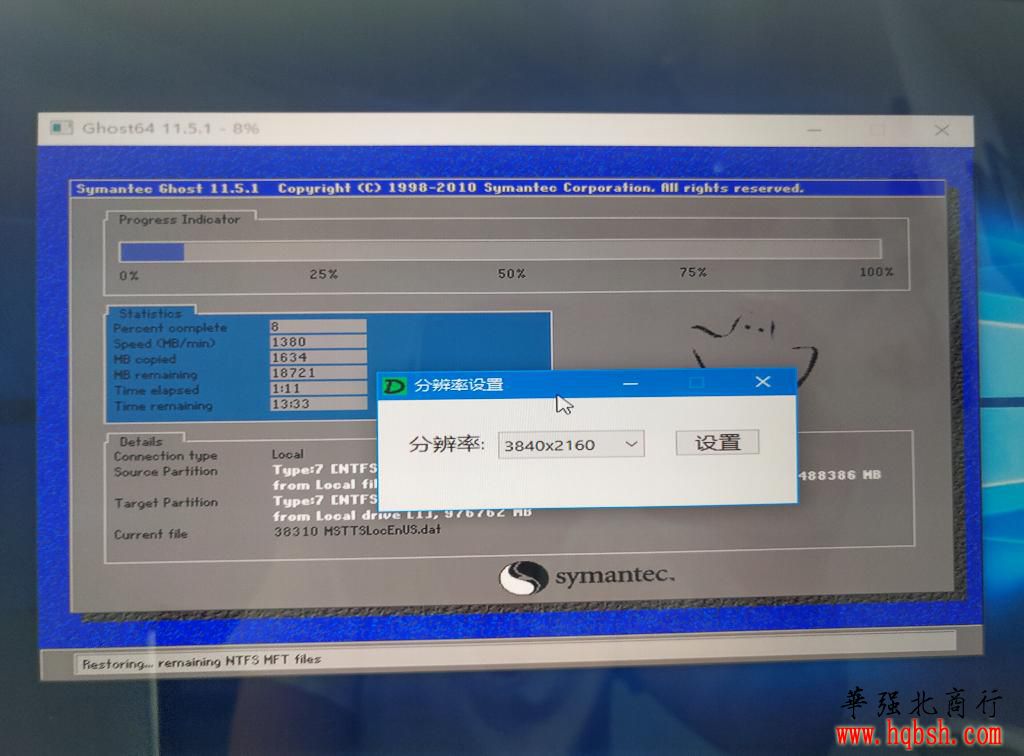
Task: Close the Ghost64 window
Action: [x=942, y=130]
